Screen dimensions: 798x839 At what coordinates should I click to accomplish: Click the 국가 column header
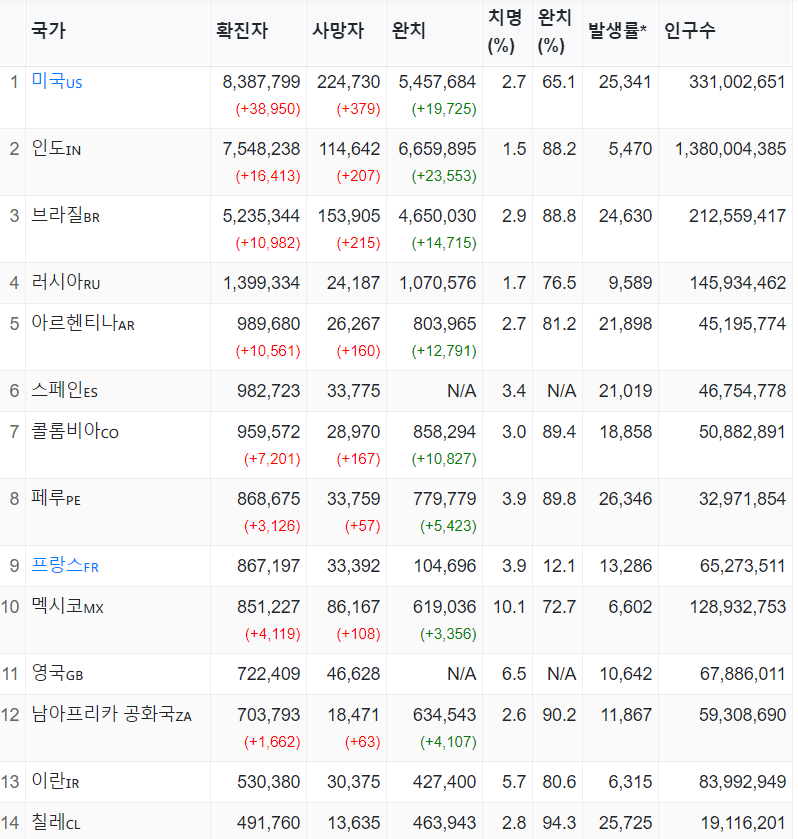point(48,30)
